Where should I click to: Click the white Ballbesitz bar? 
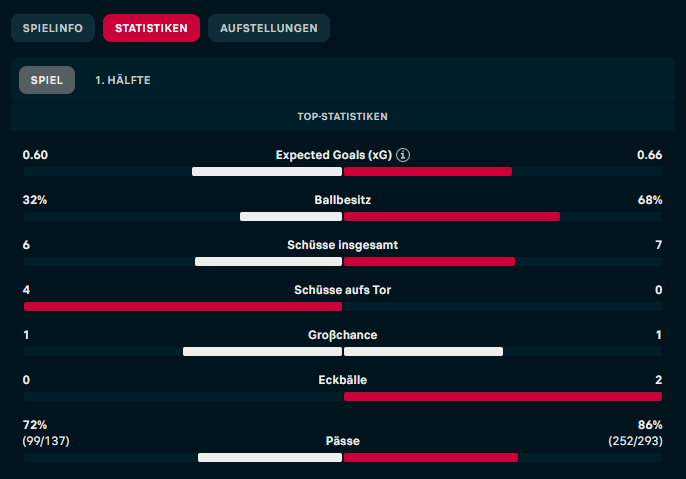coord(291,216)
